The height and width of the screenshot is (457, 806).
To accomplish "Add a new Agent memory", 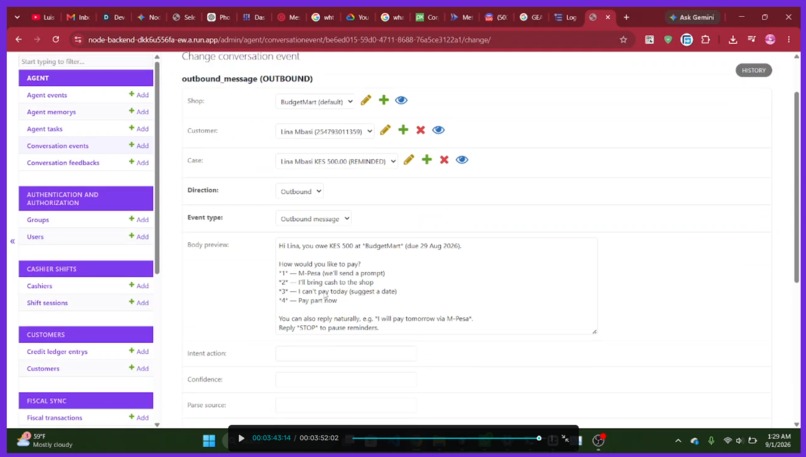I will pyautogui.click(x=139, y=112).
